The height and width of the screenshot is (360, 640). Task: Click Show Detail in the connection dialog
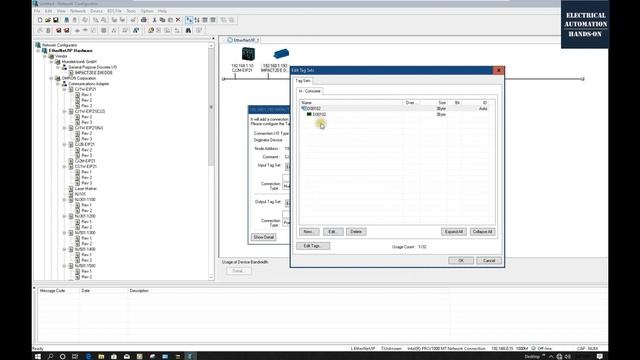(x=264, y=237)
